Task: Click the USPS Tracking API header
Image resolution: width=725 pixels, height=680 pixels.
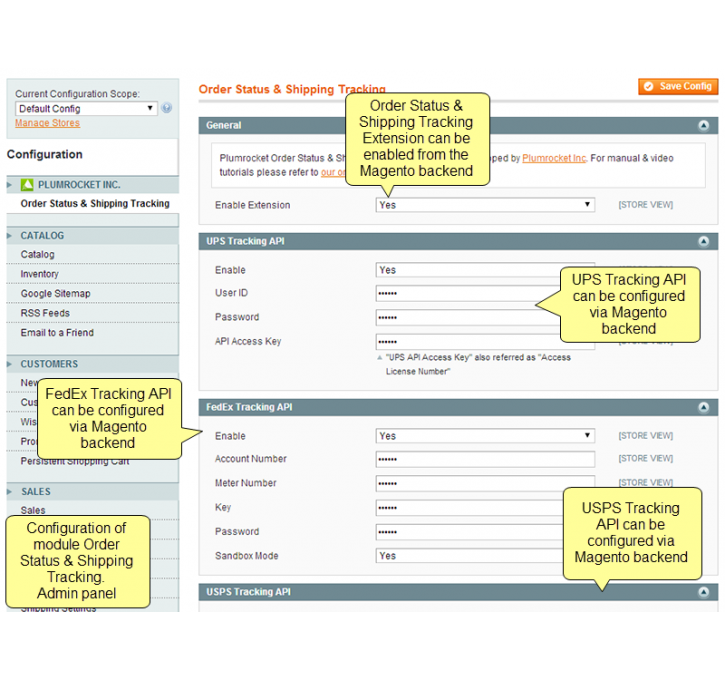Action: point(458,592)
